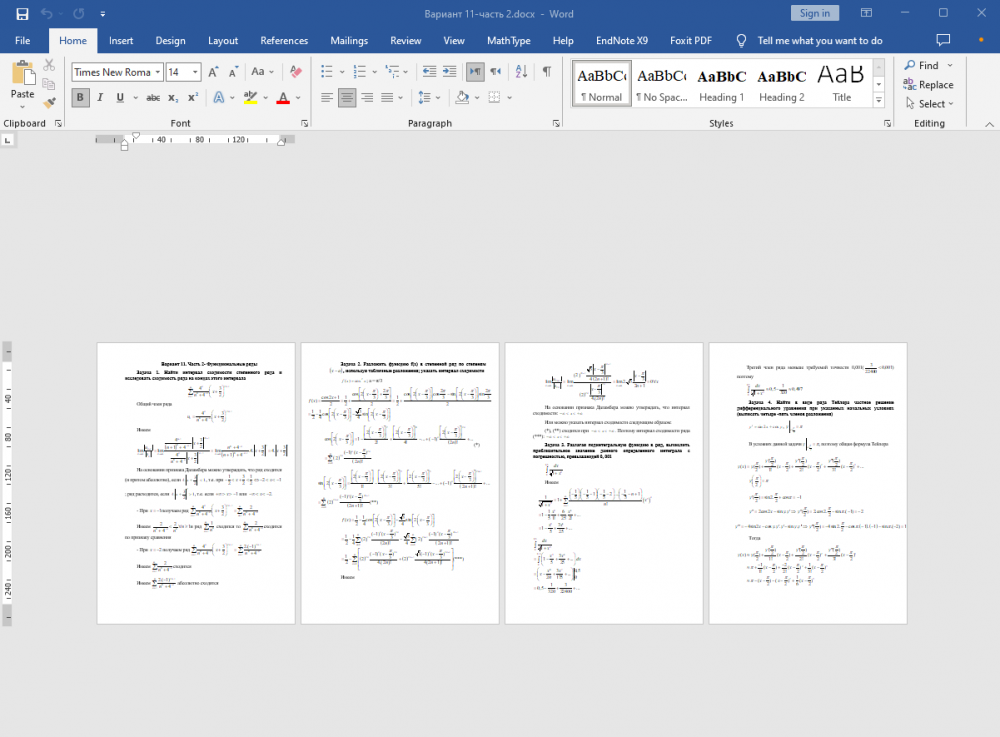Decrease indent of paragraph

point(429,71)
